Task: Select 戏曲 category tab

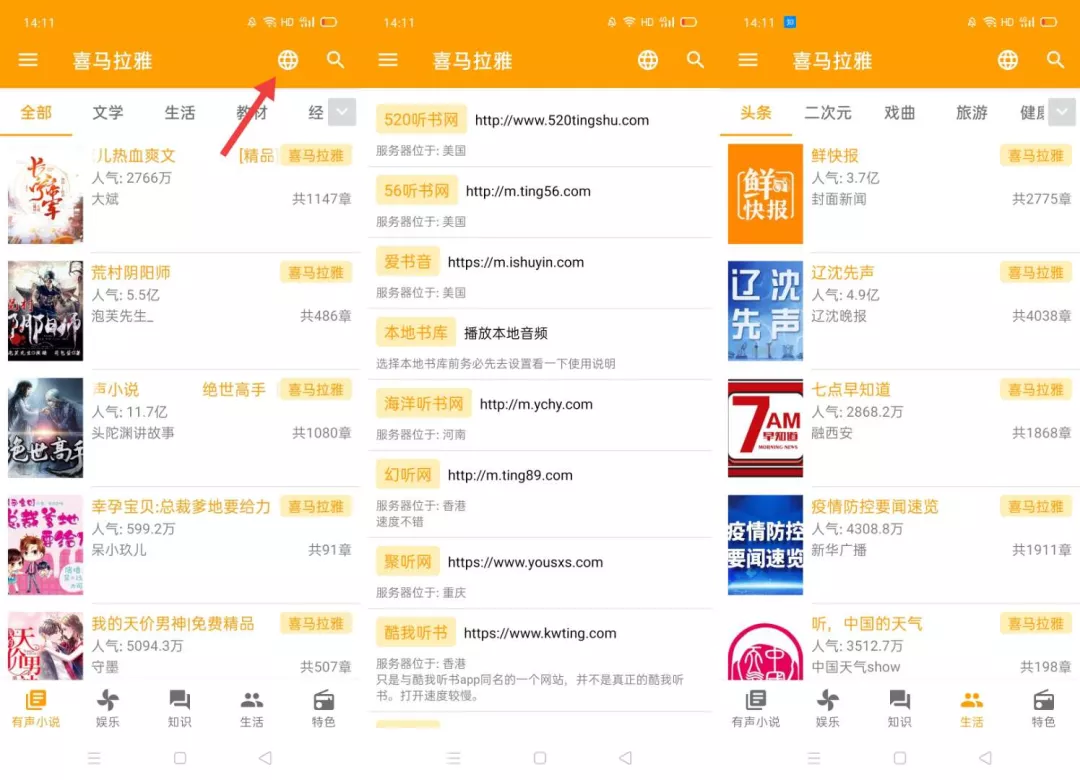Action: point(900,112)
